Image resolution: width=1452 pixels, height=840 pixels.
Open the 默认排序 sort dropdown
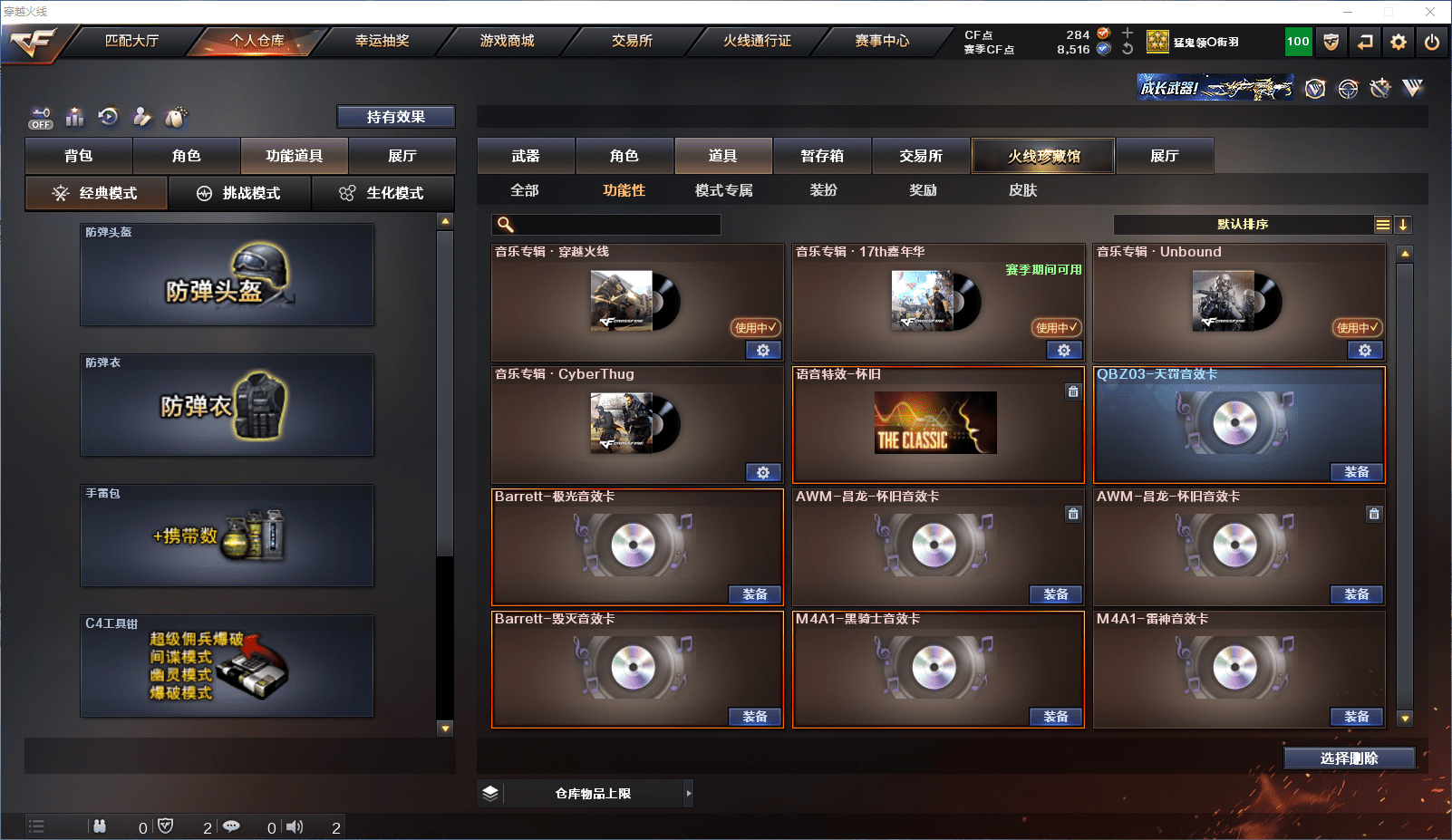(x=1243, y=225)
